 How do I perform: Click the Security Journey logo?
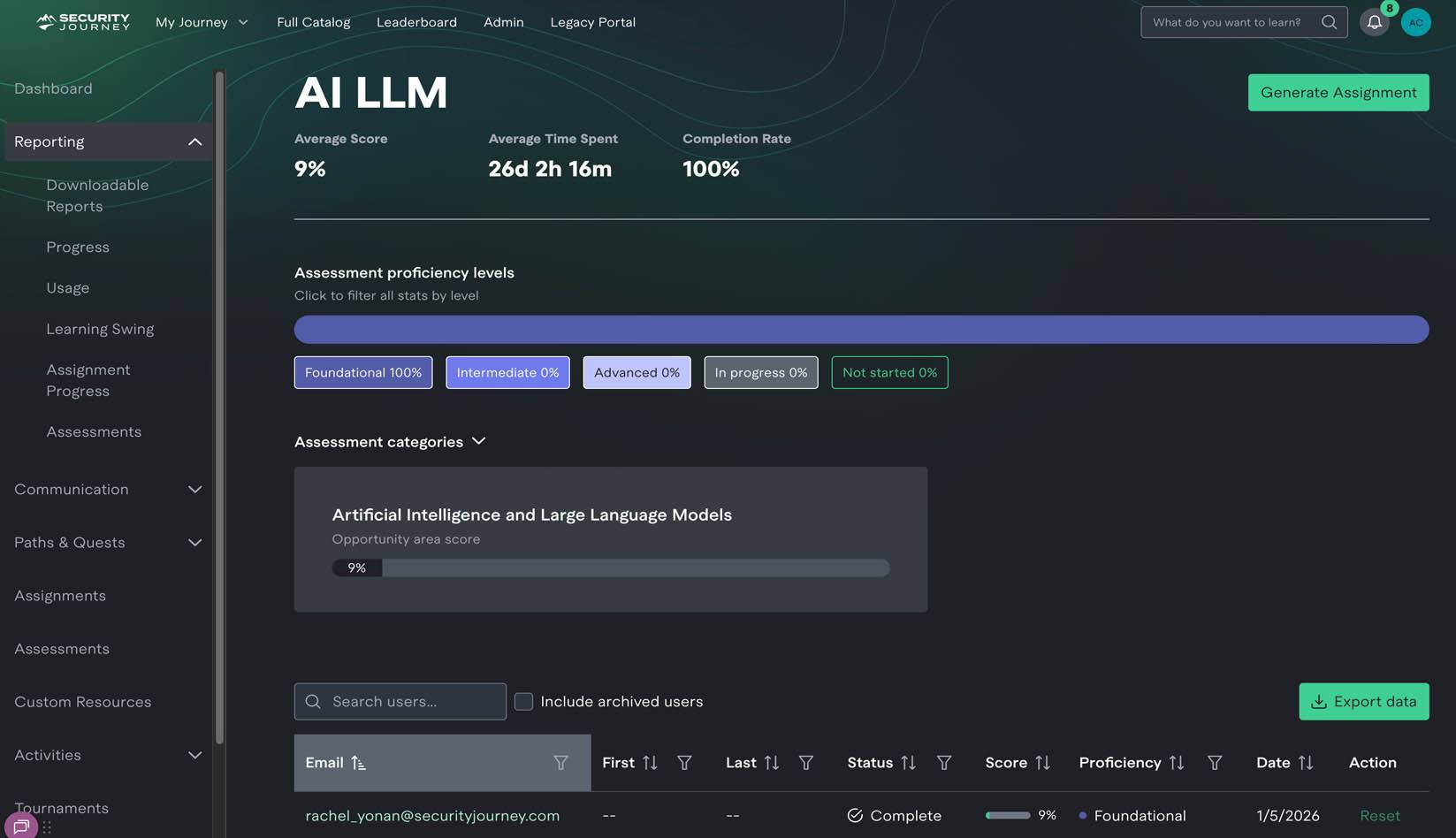(x=83, y=22)
